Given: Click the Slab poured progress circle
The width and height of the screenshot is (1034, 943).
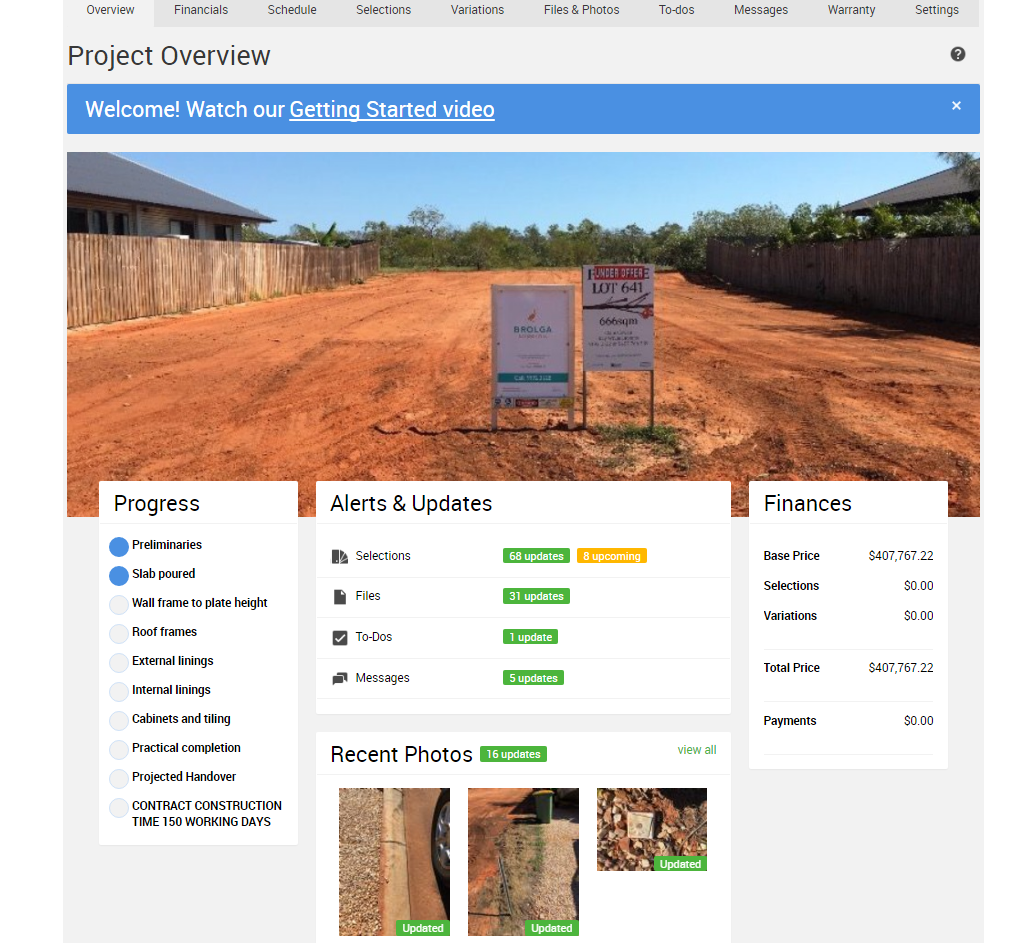Looking at the screenshot, I should pos(119,575).
